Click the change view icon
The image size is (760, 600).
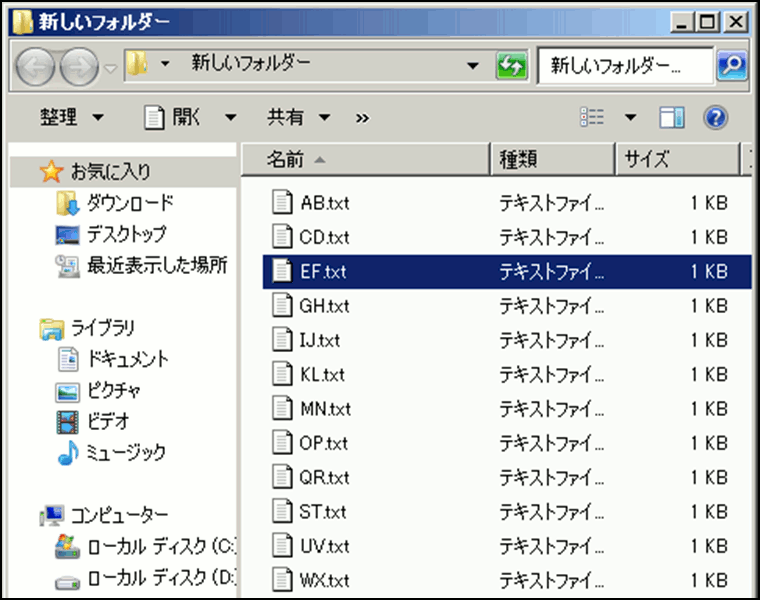click(x=592, y=118)
